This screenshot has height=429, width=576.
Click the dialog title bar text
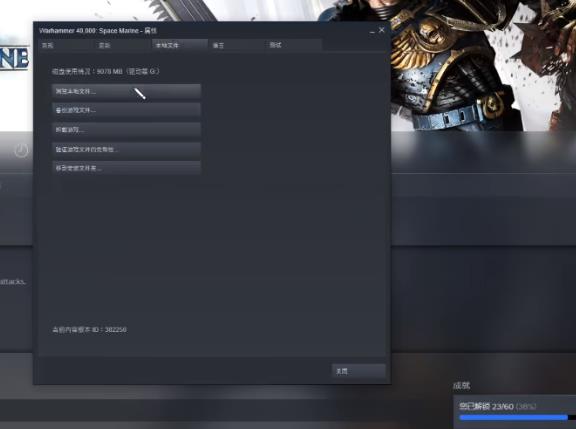(x=98, y=30)
